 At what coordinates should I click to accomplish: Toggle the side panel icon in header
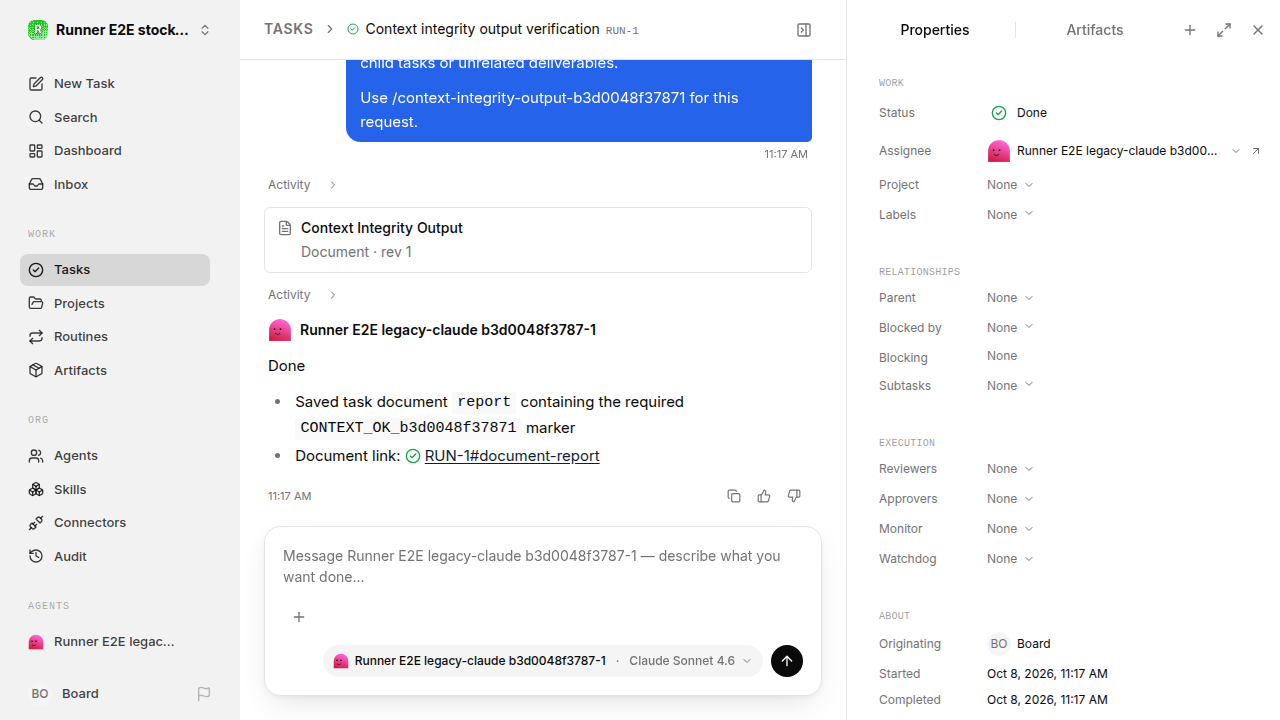click(x=804, y=30)
